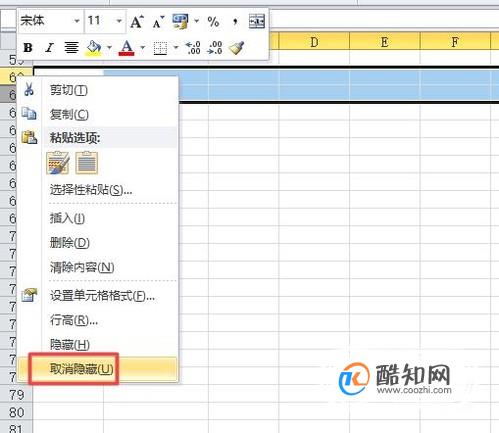The width and height of the screenshot is (499, 433).
Task: Toggle center alignment in mini toolbar
Action: 71,48
